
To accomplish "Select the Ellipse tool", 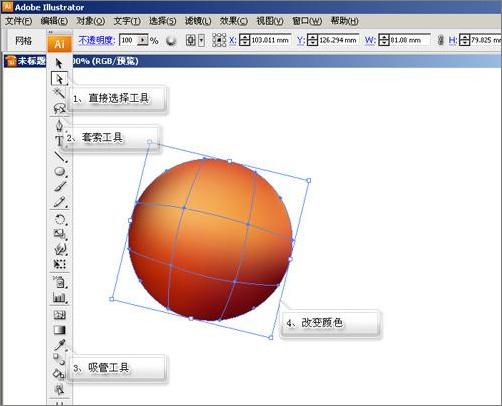I will 59,171.
